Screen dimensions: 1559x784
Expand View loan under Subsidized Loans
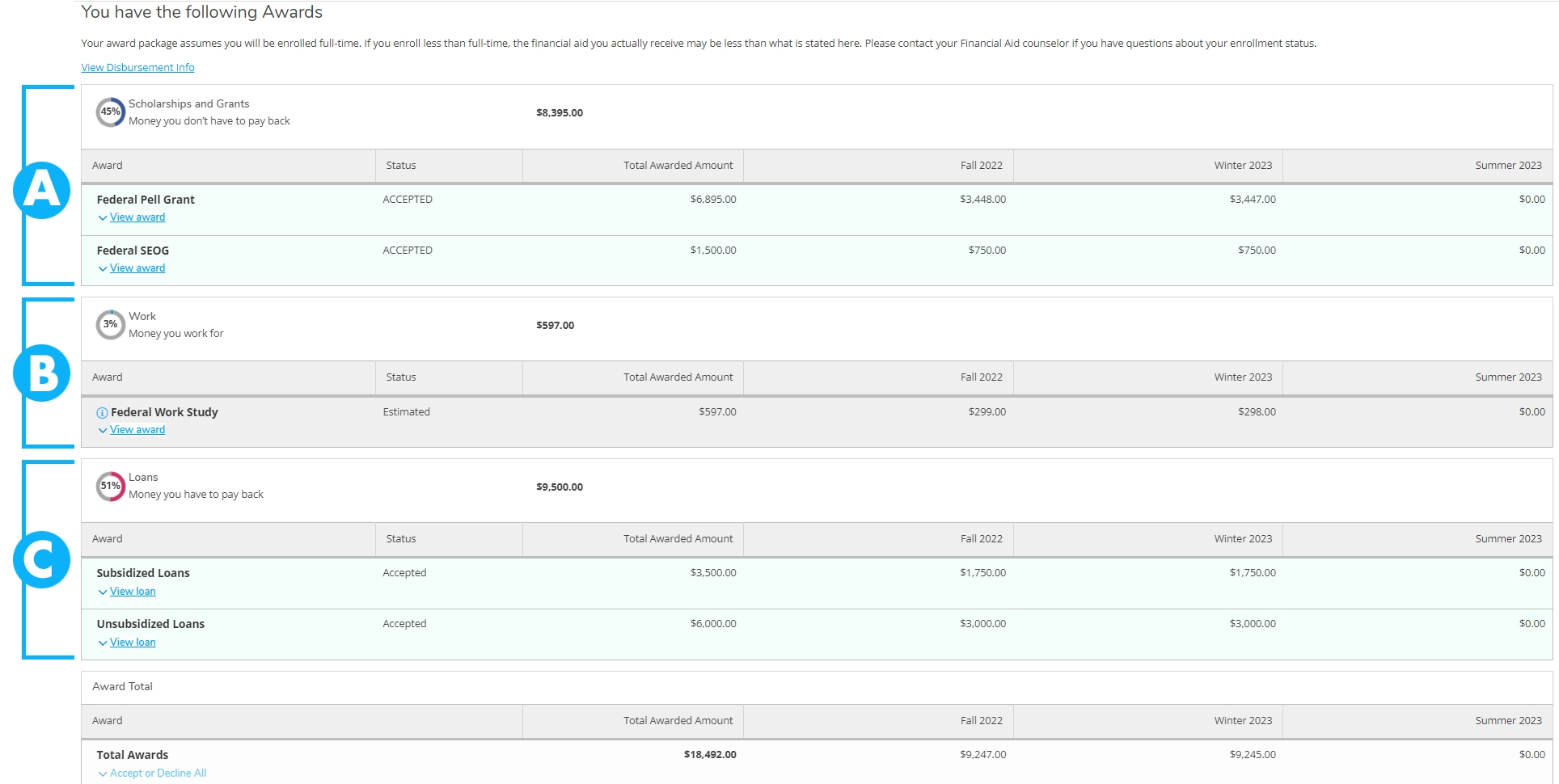tap(133, 592)
